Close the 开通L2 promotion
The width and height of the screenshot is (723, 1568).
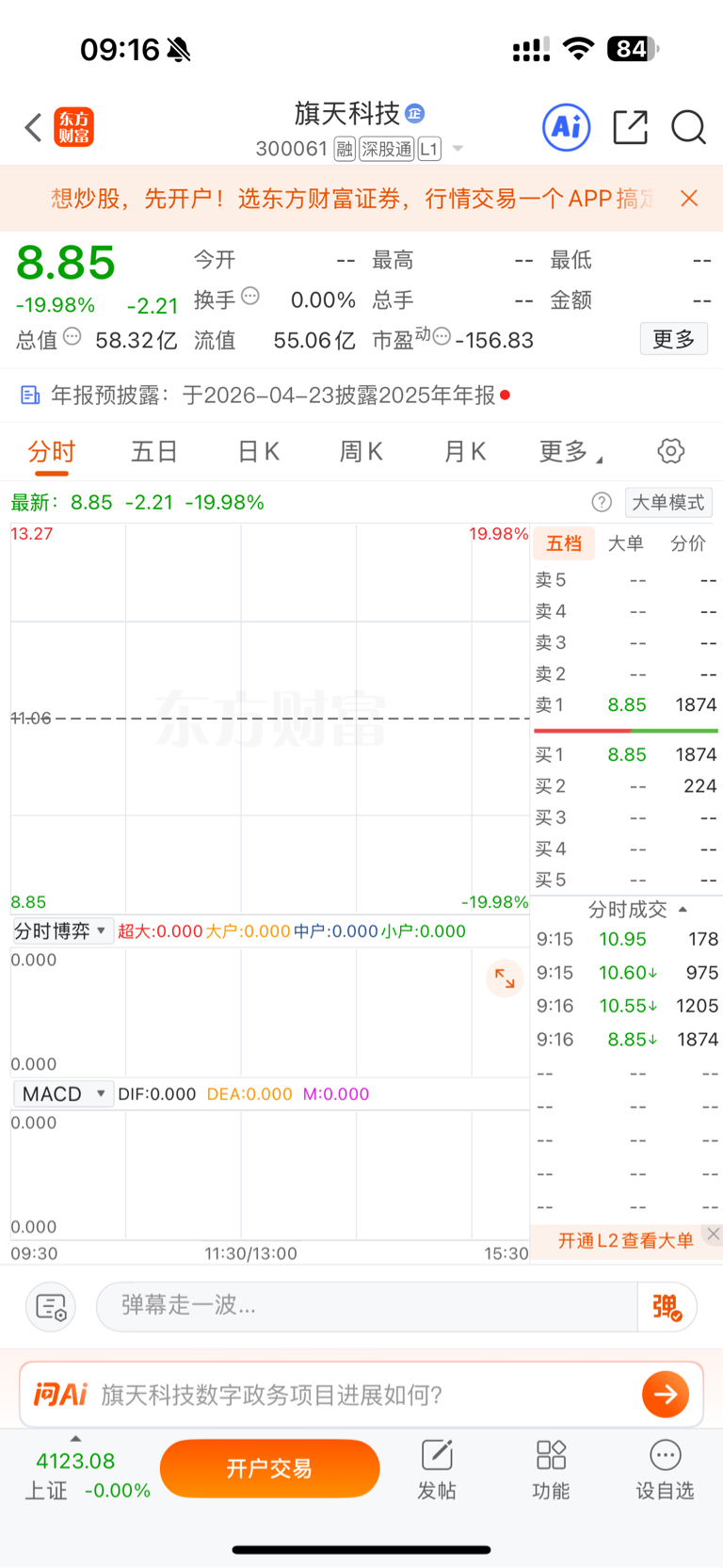tap(714, 1234)
